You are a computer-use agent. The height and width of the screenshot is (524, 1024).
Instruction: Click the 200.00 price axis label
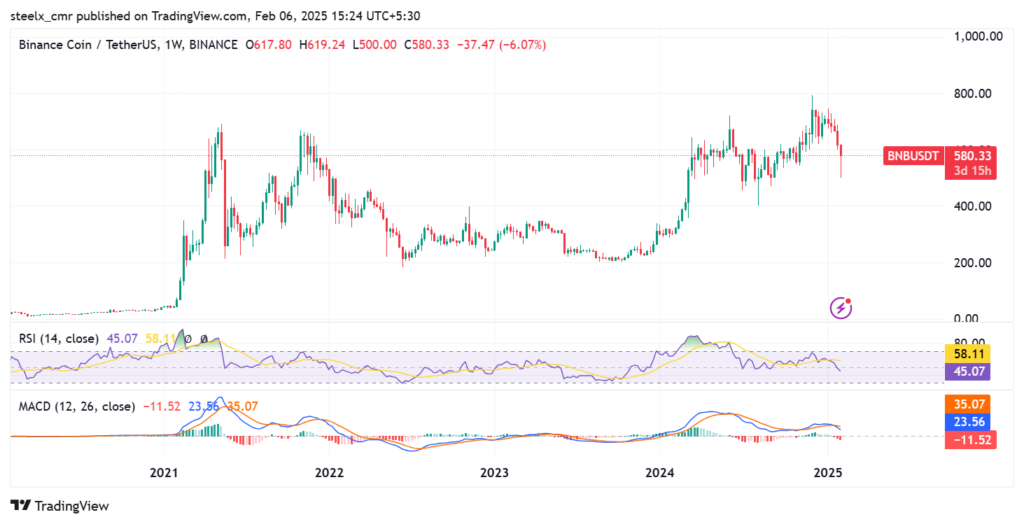pos(971,263)
